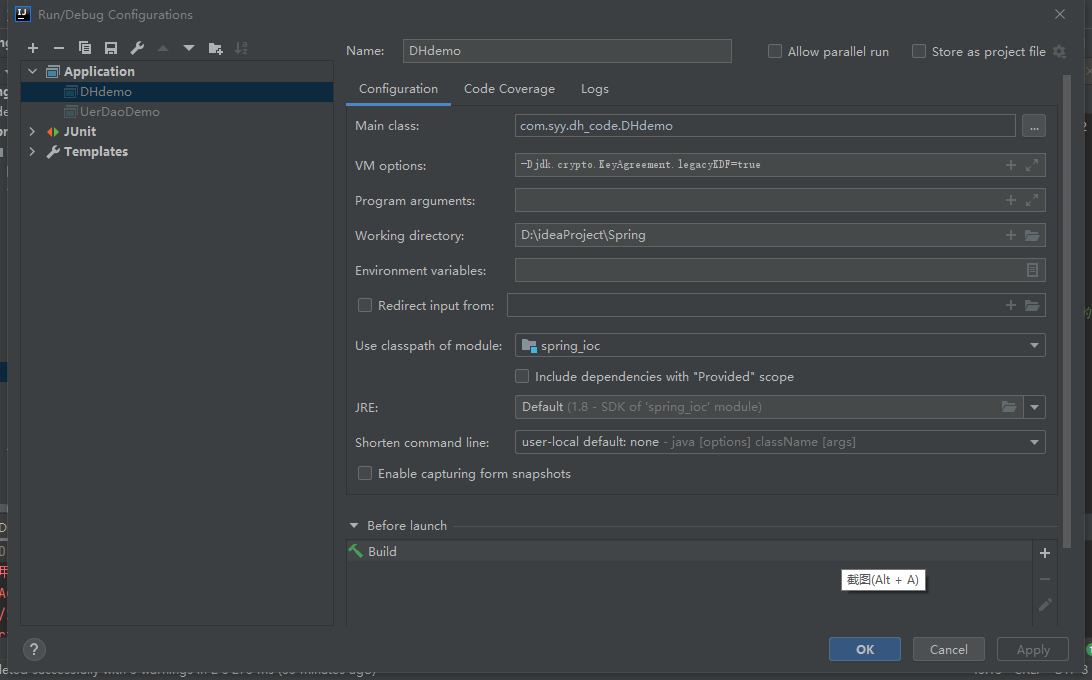The width and height of the screenshot is (1092, 680).
Task: Open edit templates wrench icon
Action: click(137, 48)
